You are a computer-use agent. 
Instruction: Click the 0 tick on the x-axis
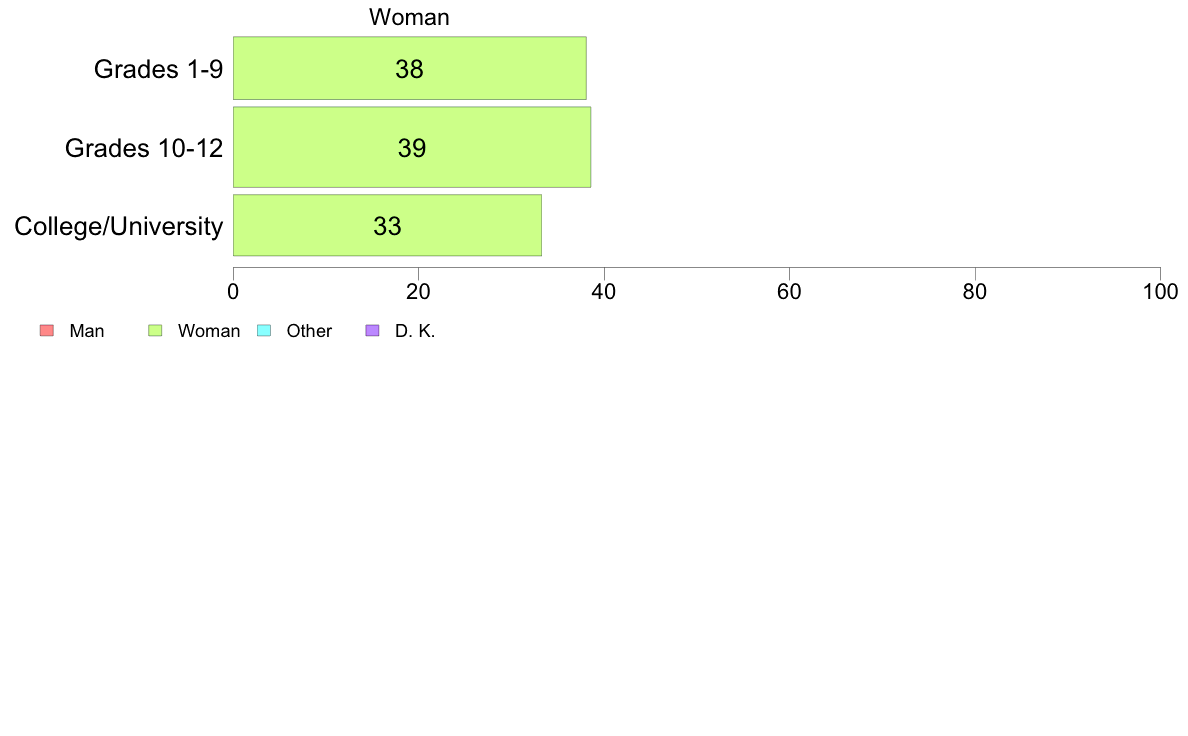tap(233, 292)
